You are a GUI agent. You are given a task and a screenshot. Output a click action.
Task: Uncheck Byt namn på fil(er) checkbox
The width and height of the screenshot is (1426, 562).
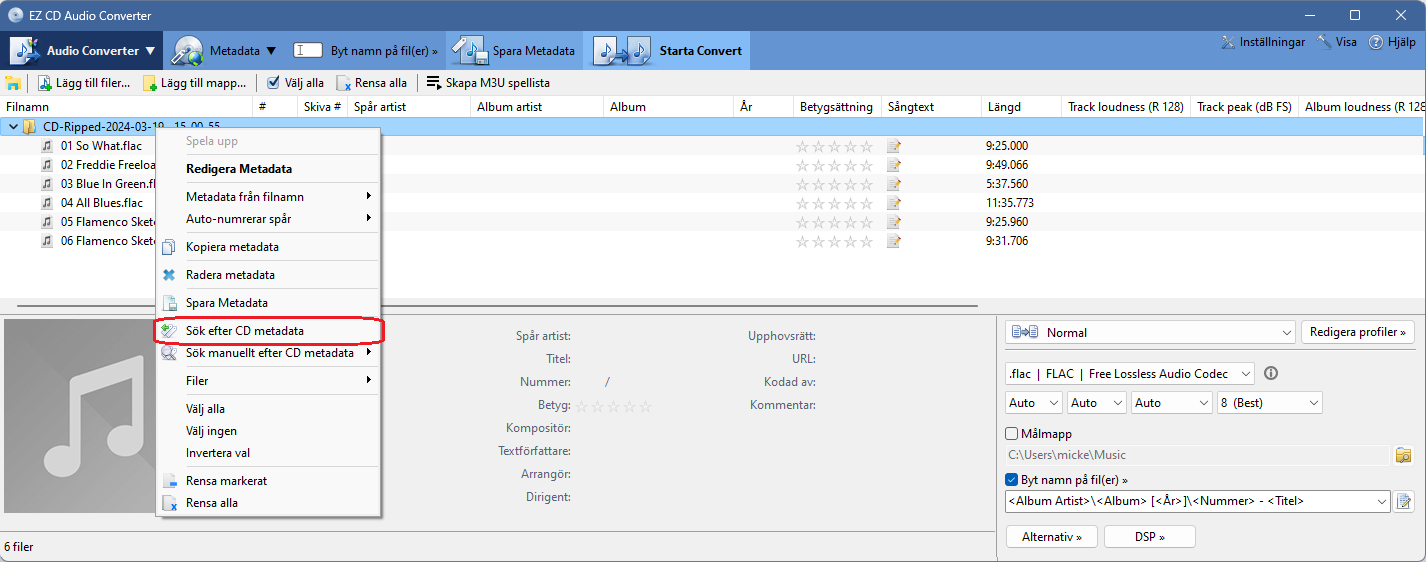(x=1011, y=479)
